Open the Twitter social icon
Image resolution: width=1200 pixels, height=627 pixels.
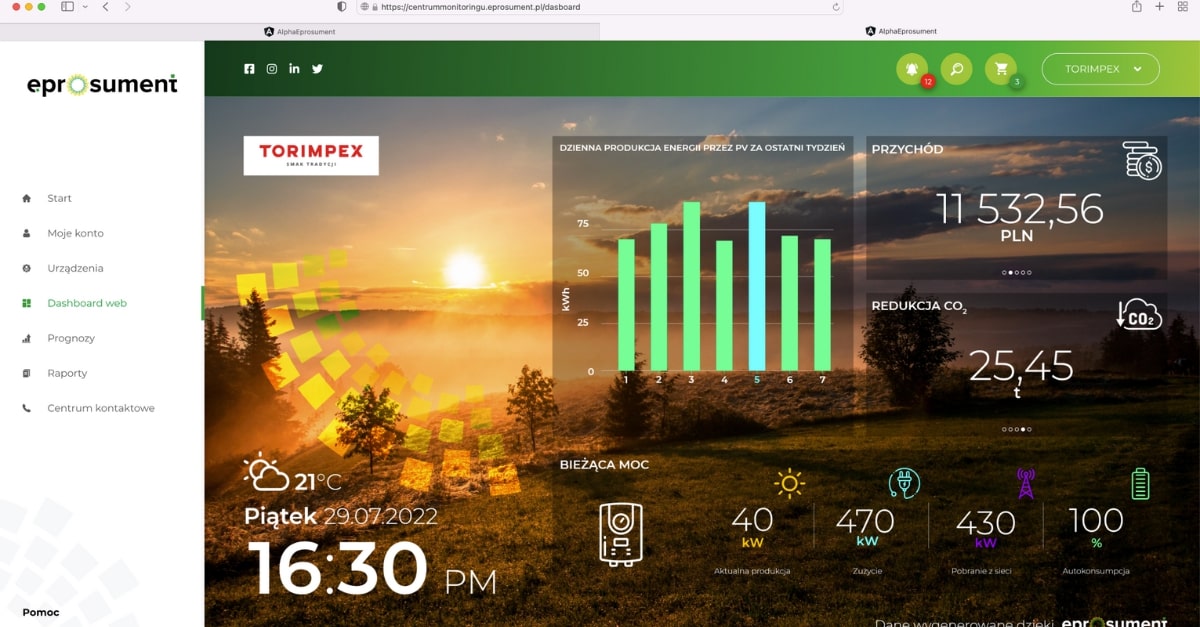(317, 69)
